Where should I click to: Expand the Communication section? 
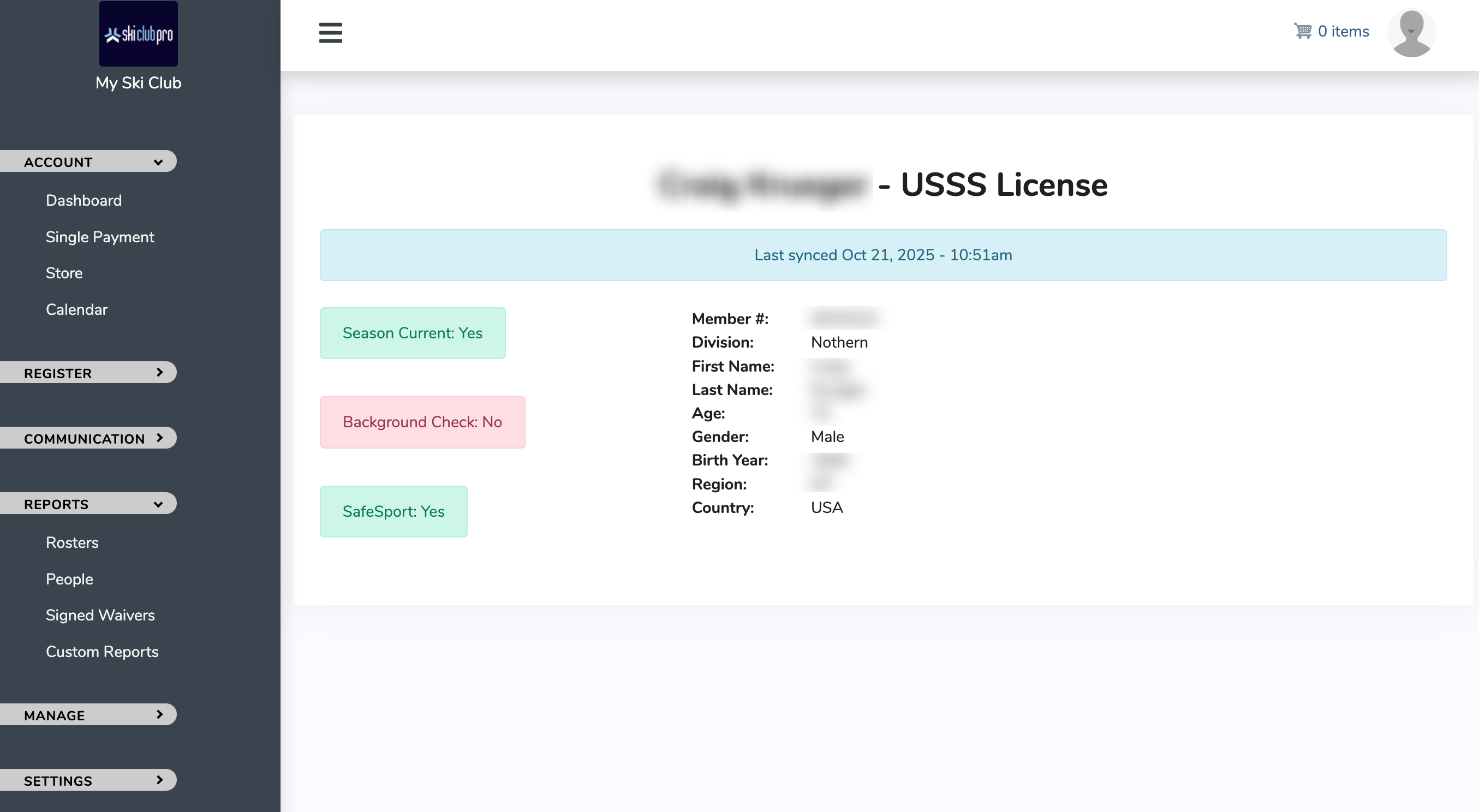88,438
